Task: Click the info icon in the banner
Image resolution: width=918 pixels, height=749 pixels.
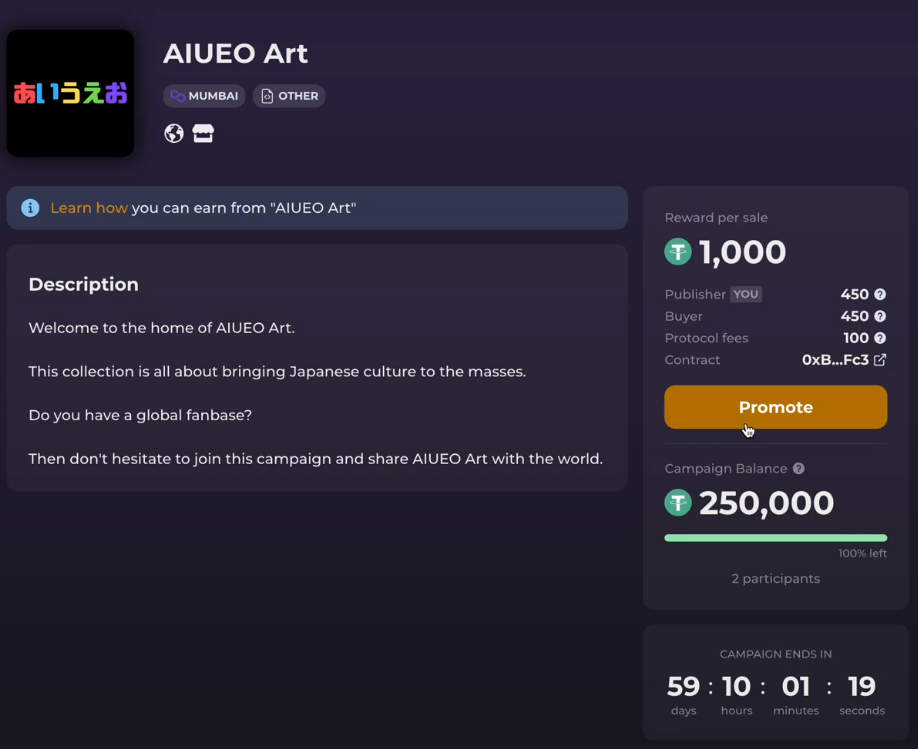Action: click(30, 208)
